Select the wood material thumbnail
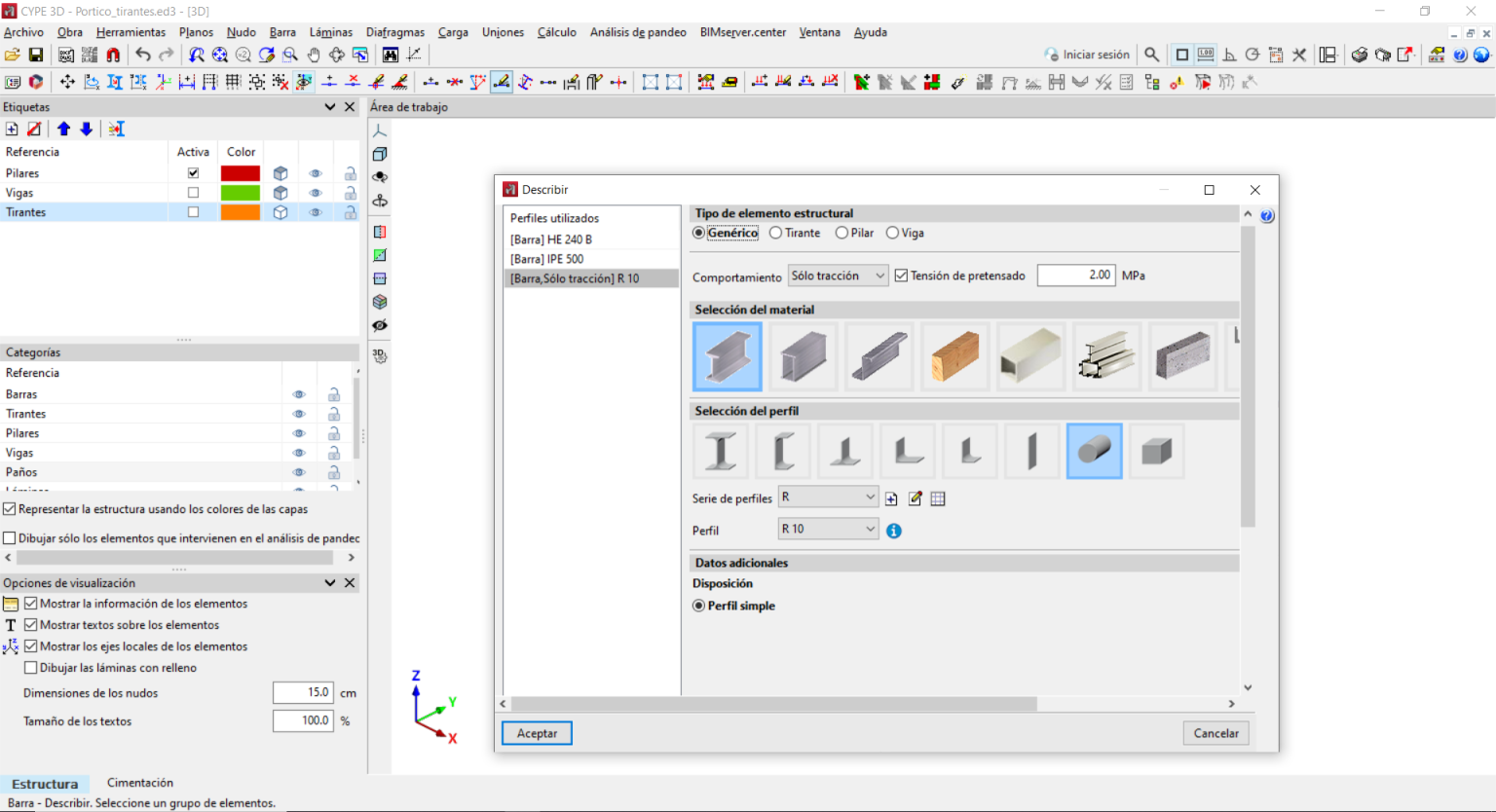Viewport: 1496px width, 812px height. (x=955, y=356)
